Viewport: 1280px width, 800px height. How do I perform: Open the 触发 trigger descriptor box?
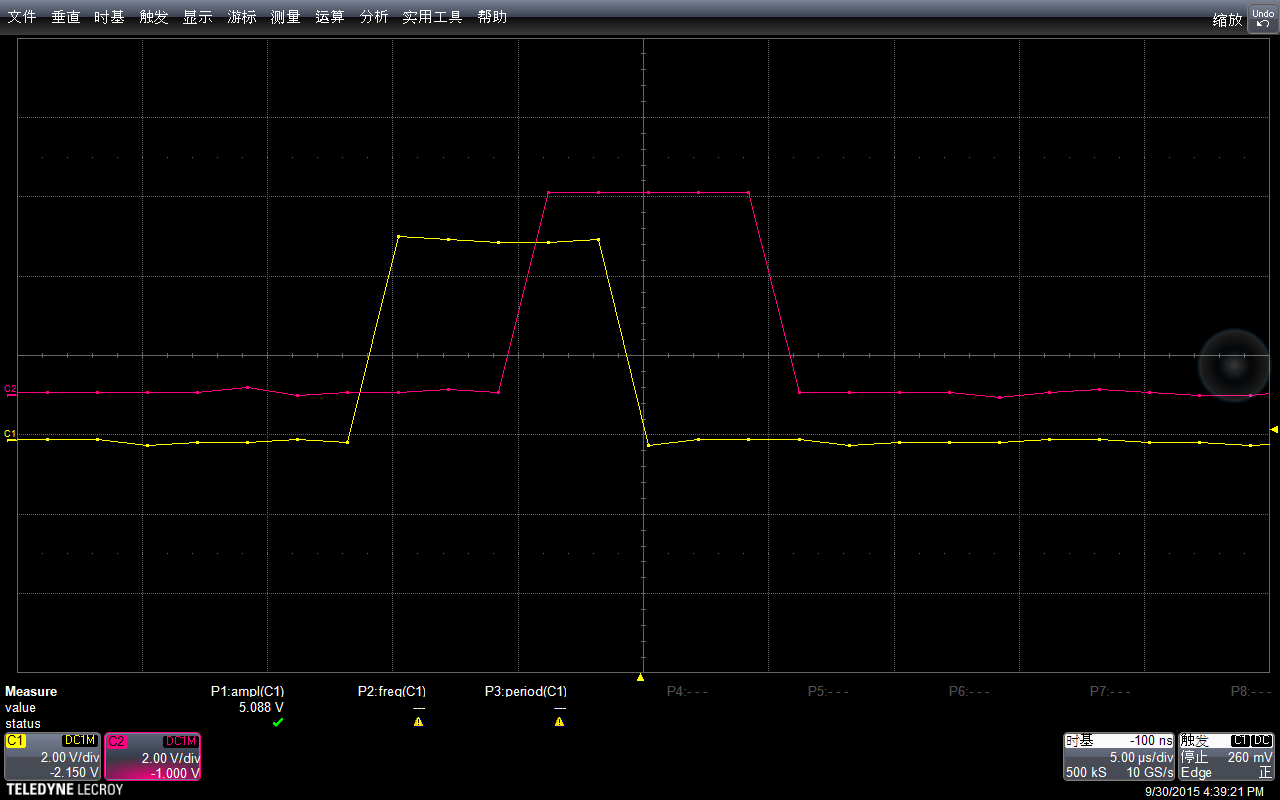pyautogui.click(x=1227, y=757)
